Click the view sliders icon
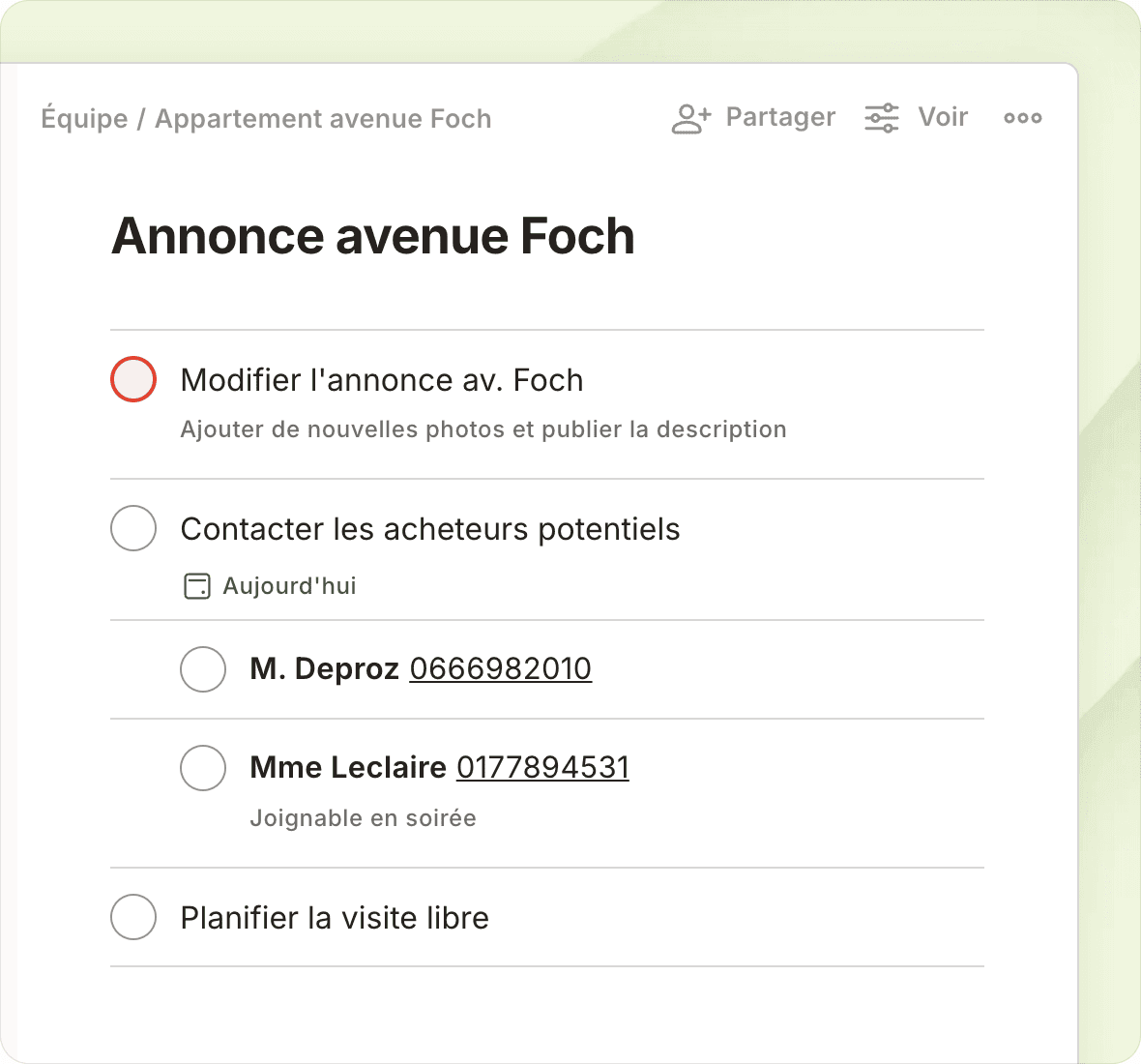The image size is (1141, 1064). (881, 118)
